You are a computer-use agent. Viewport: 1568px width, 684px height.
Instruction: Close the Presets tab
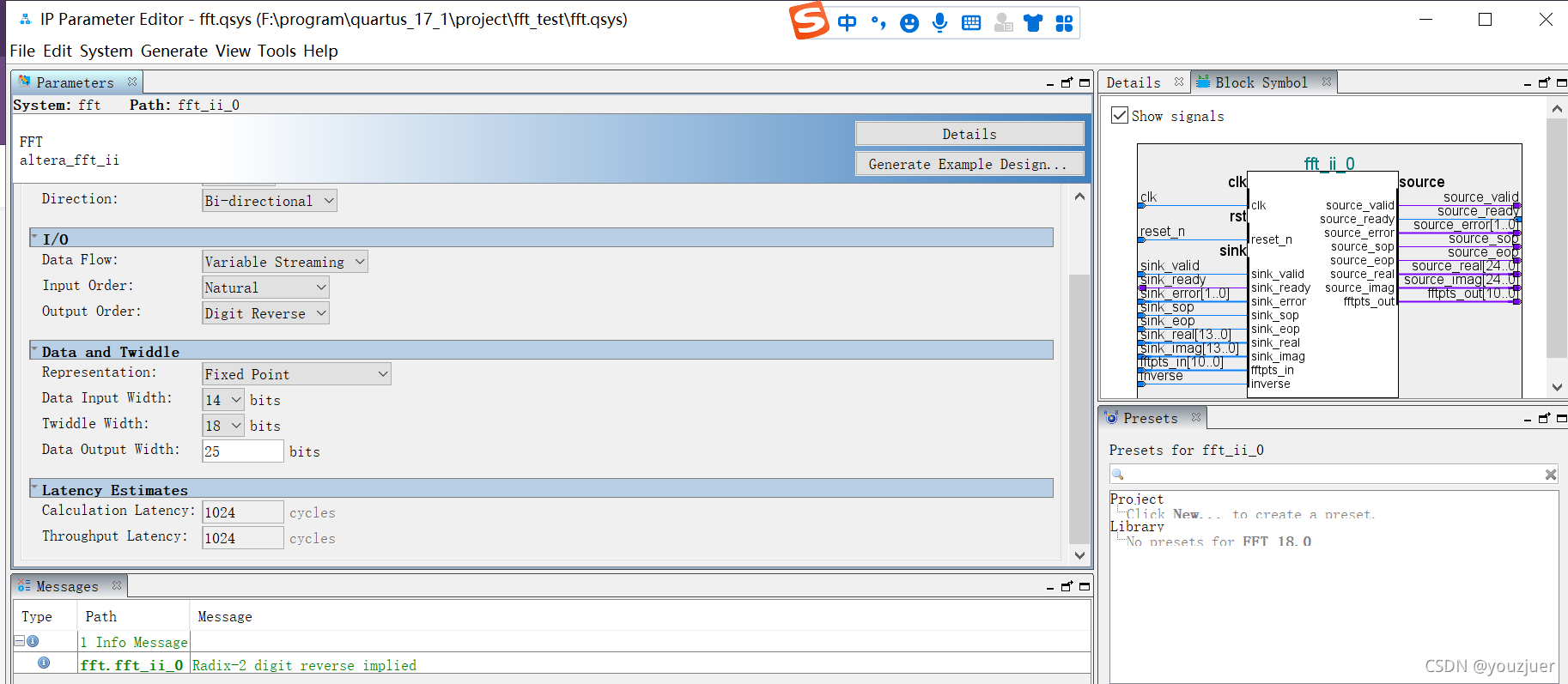pyautogui.click(x=1196, y=418)
